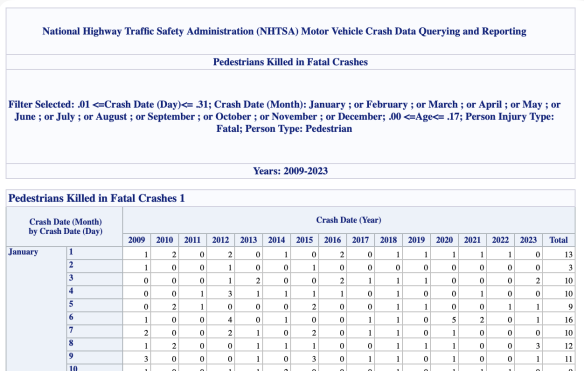The height and width of the screenshot is (371, 584).
Task: Click the 2015 value 3 in the January 9 row
Action: click(x=314, y=359)
